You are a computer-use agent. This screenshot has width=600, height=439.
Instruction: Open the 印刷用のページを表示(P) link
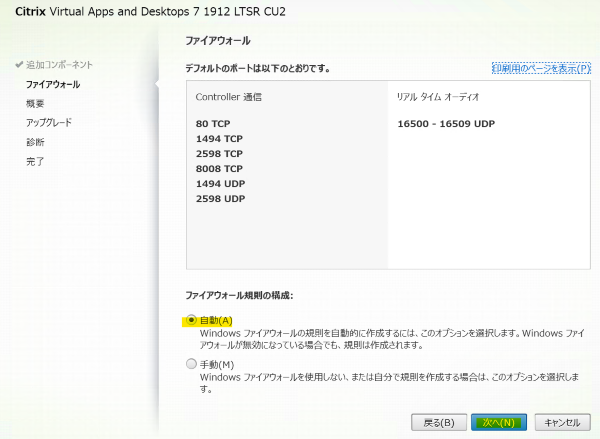coord(541,68)
